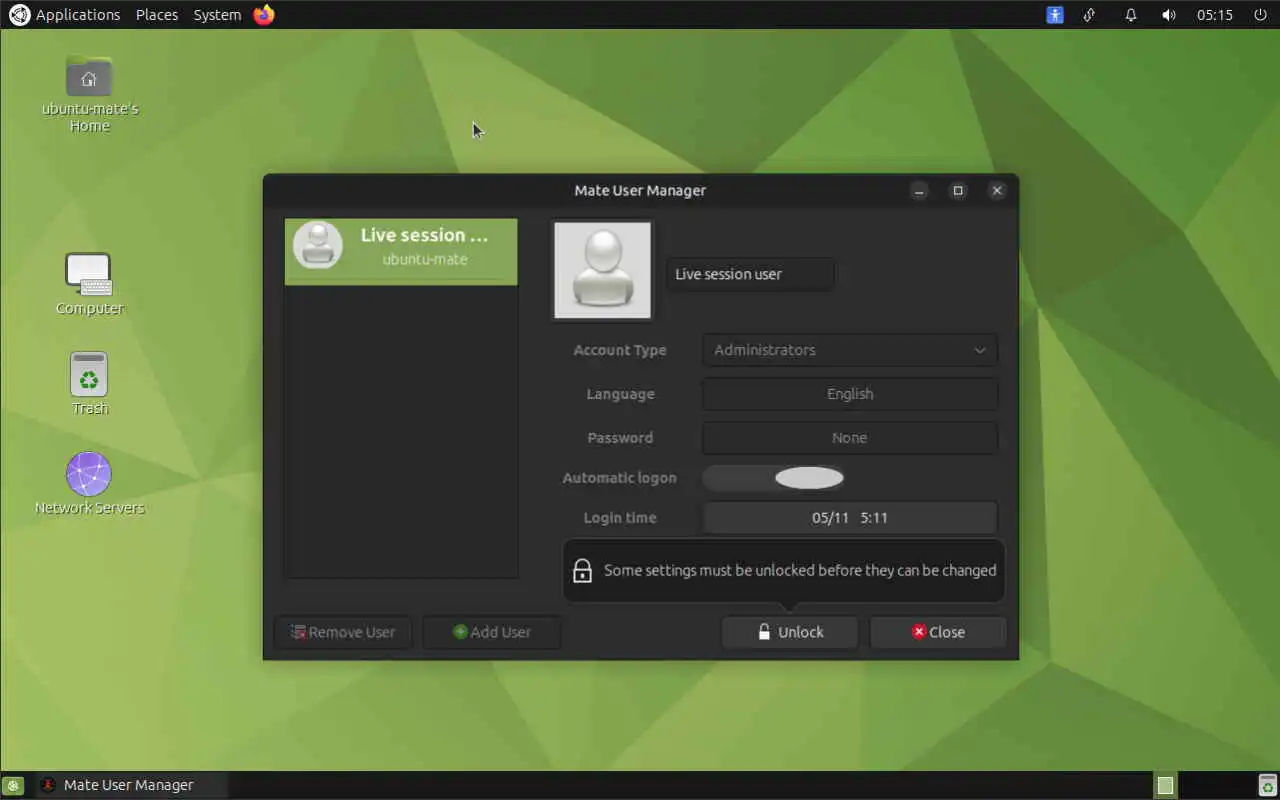Select the Network Servers desktop icon
This screenshot has width=1280, height=800.
click(89, 483)
